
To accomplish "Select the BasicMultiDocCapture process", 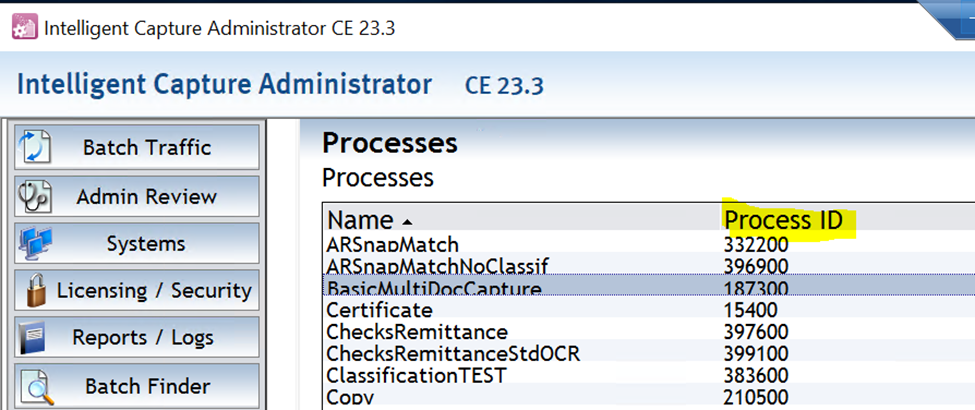I will [649, 287].
